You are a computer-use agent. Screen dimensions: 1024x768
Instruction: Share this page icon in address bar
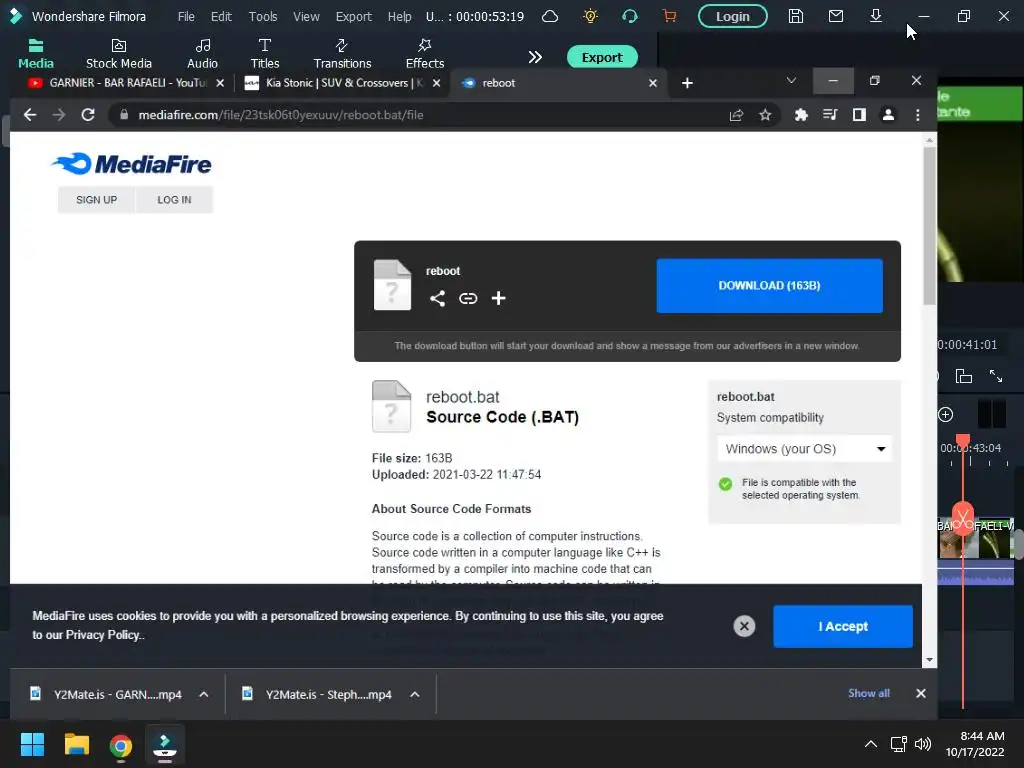point(736,115)
